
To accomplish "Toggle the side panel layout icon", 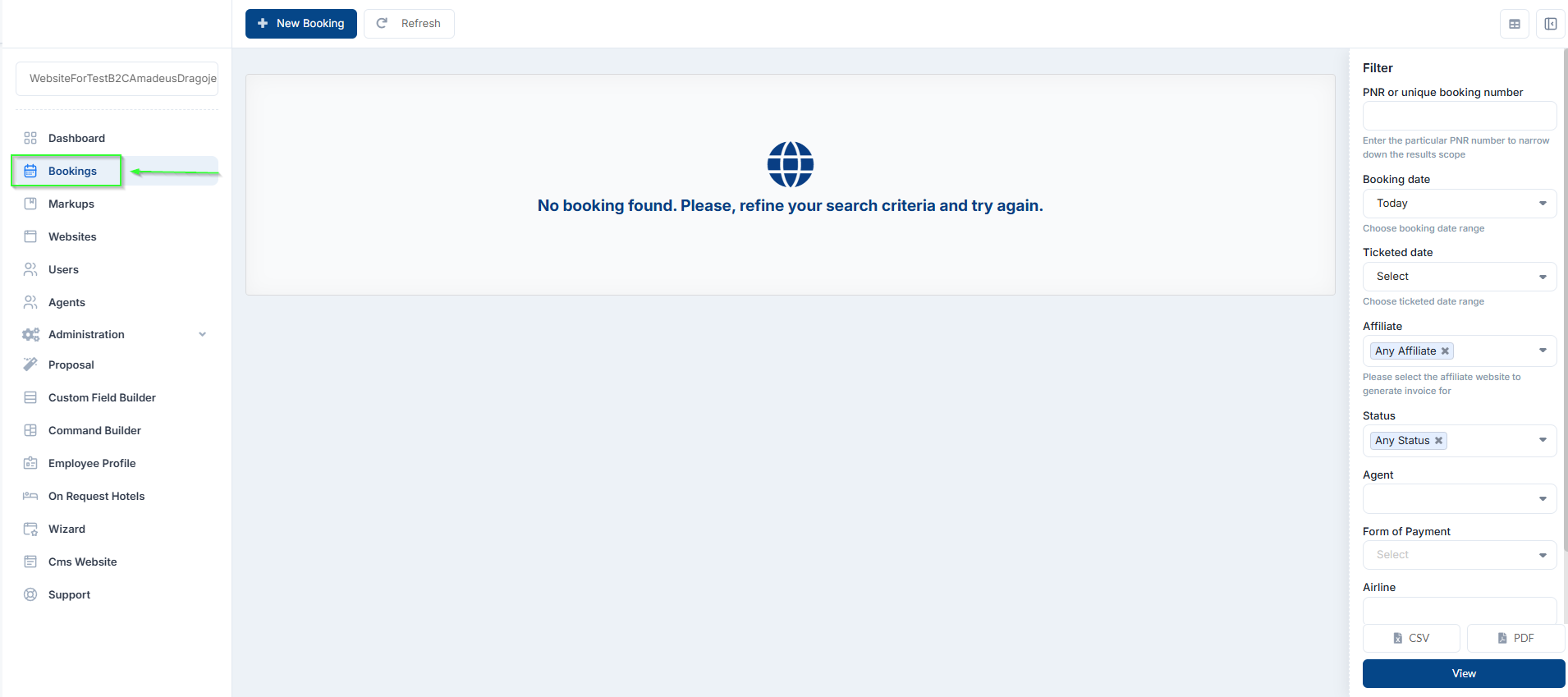I will 1551,24.
